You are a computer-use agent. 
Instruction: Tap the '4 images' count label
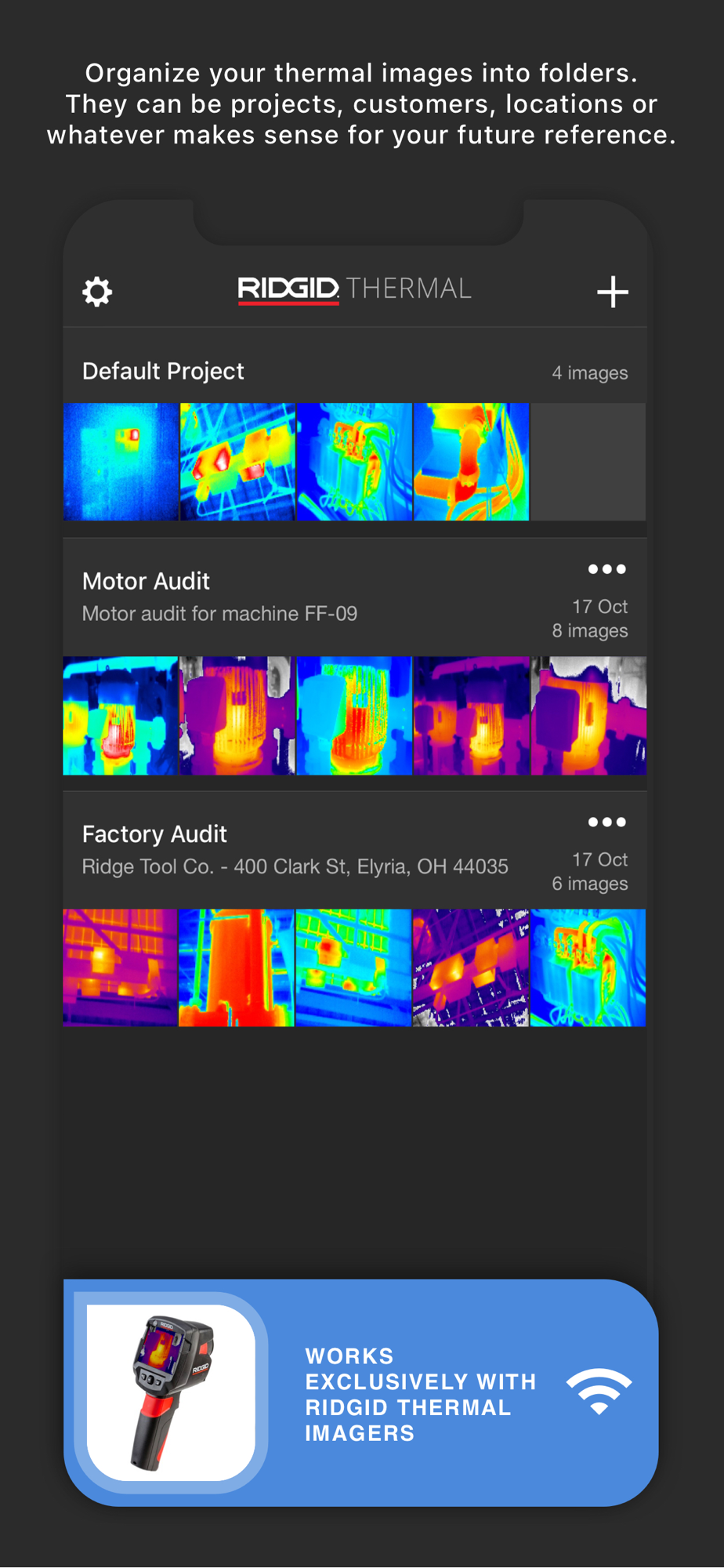[590, 372]
